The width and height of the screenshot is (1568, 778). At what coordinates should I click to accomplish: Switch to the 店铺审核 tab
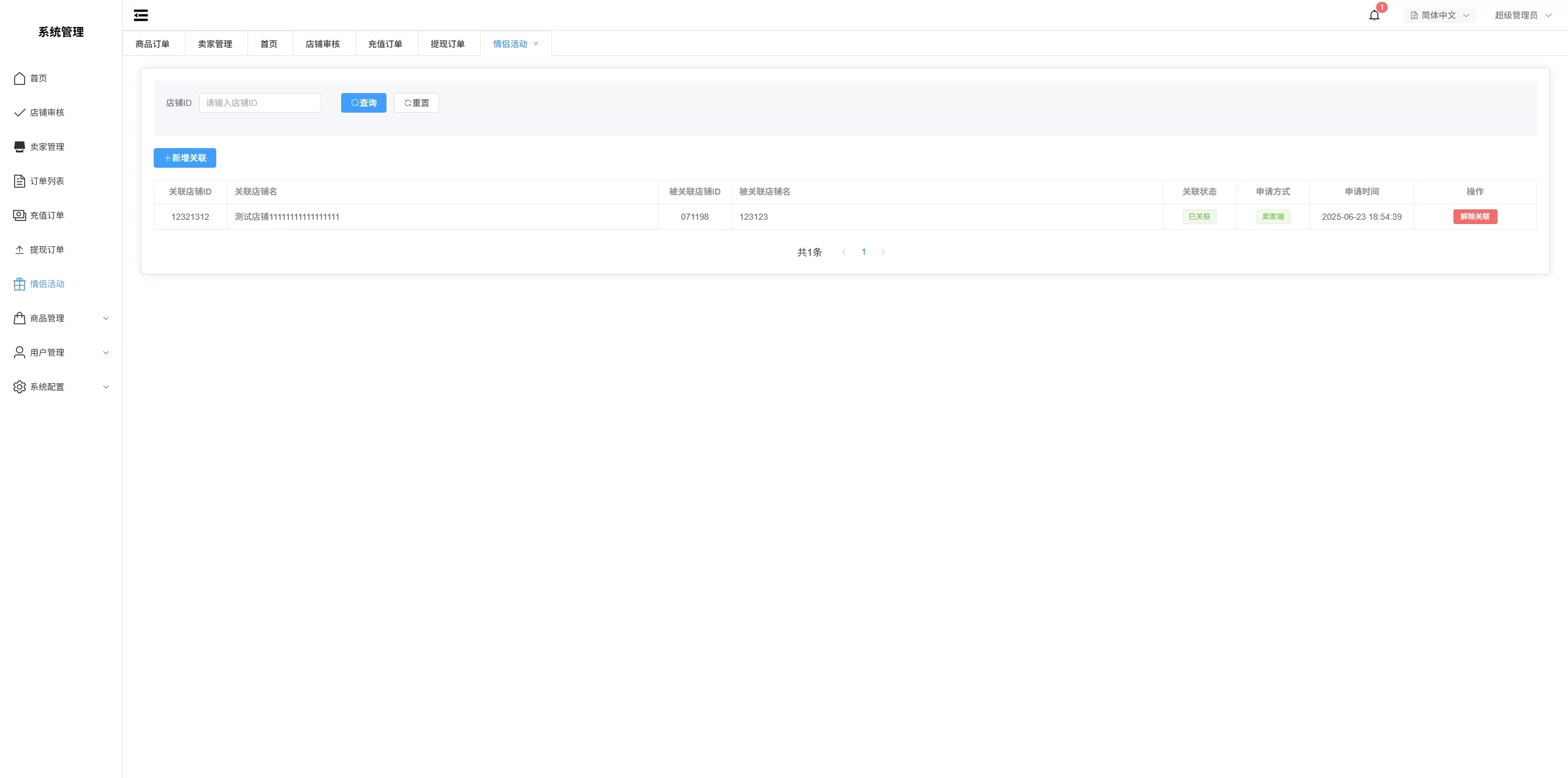[323, 44]
